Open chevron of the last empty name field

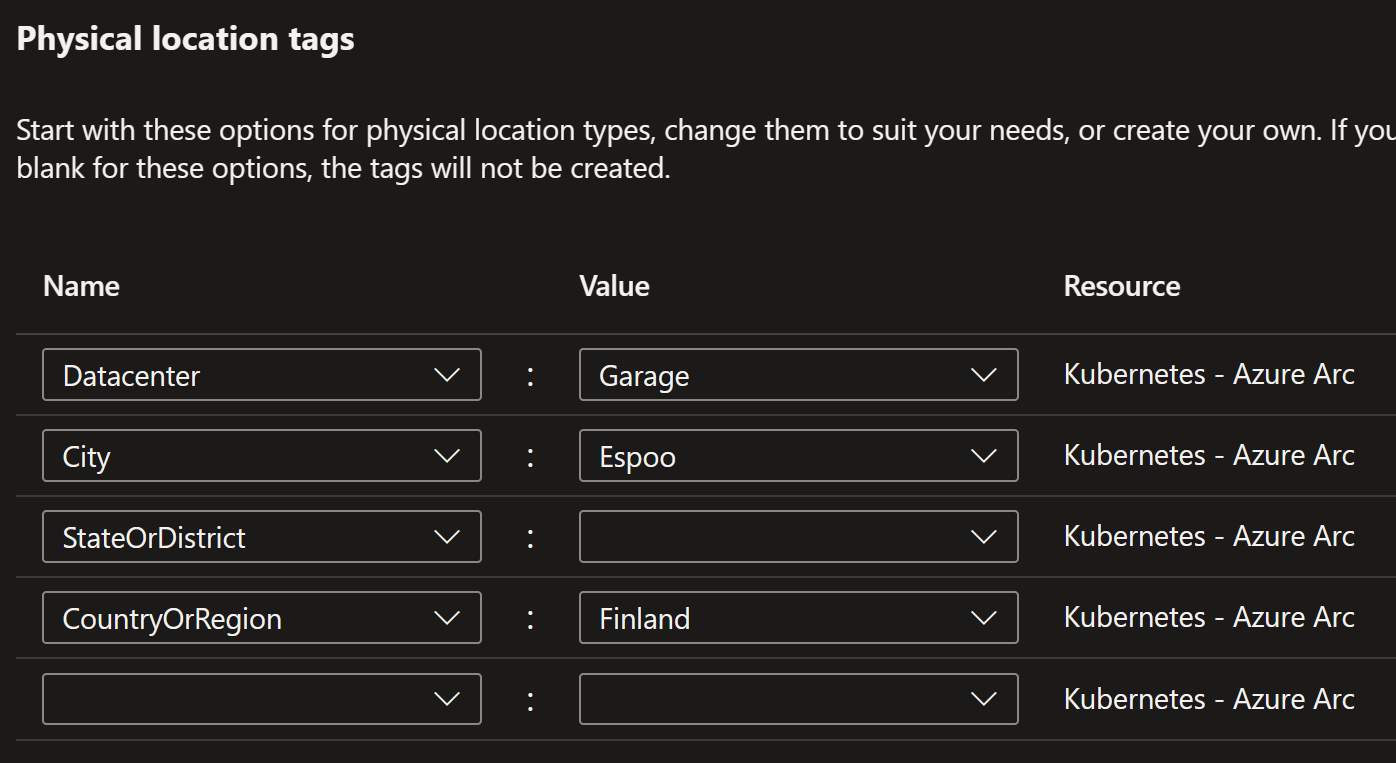tap(446, 699)
